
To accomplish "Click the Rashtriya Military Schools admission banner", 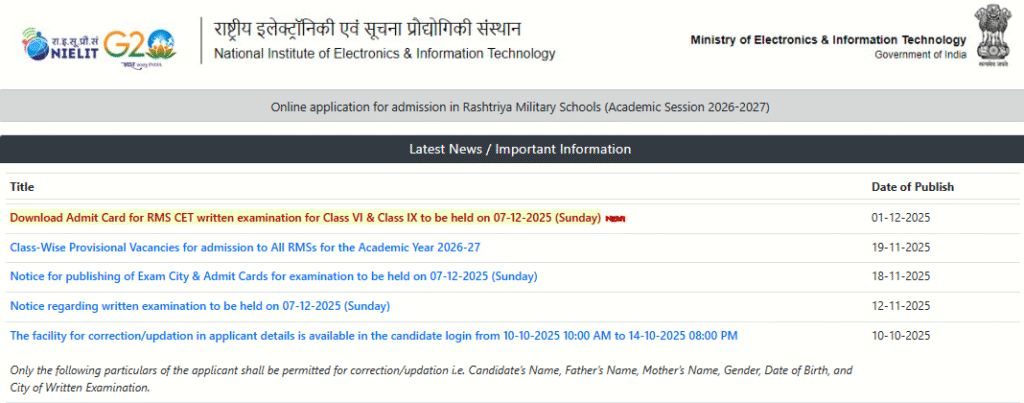I will (520, 106).
